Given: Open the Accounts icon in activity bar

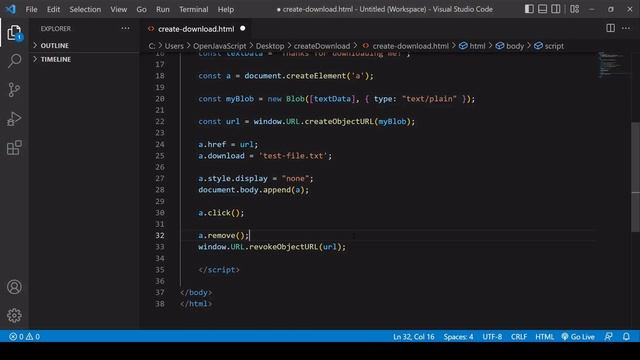Looking at the screenshot, I should [x=14, y=287].
